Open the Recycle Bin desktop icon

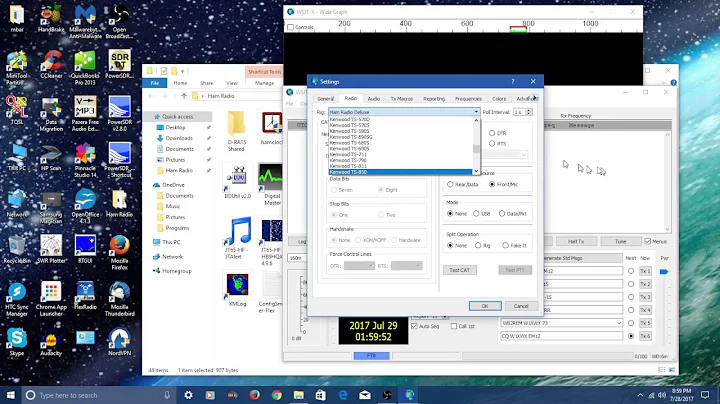tap(17, 249)
